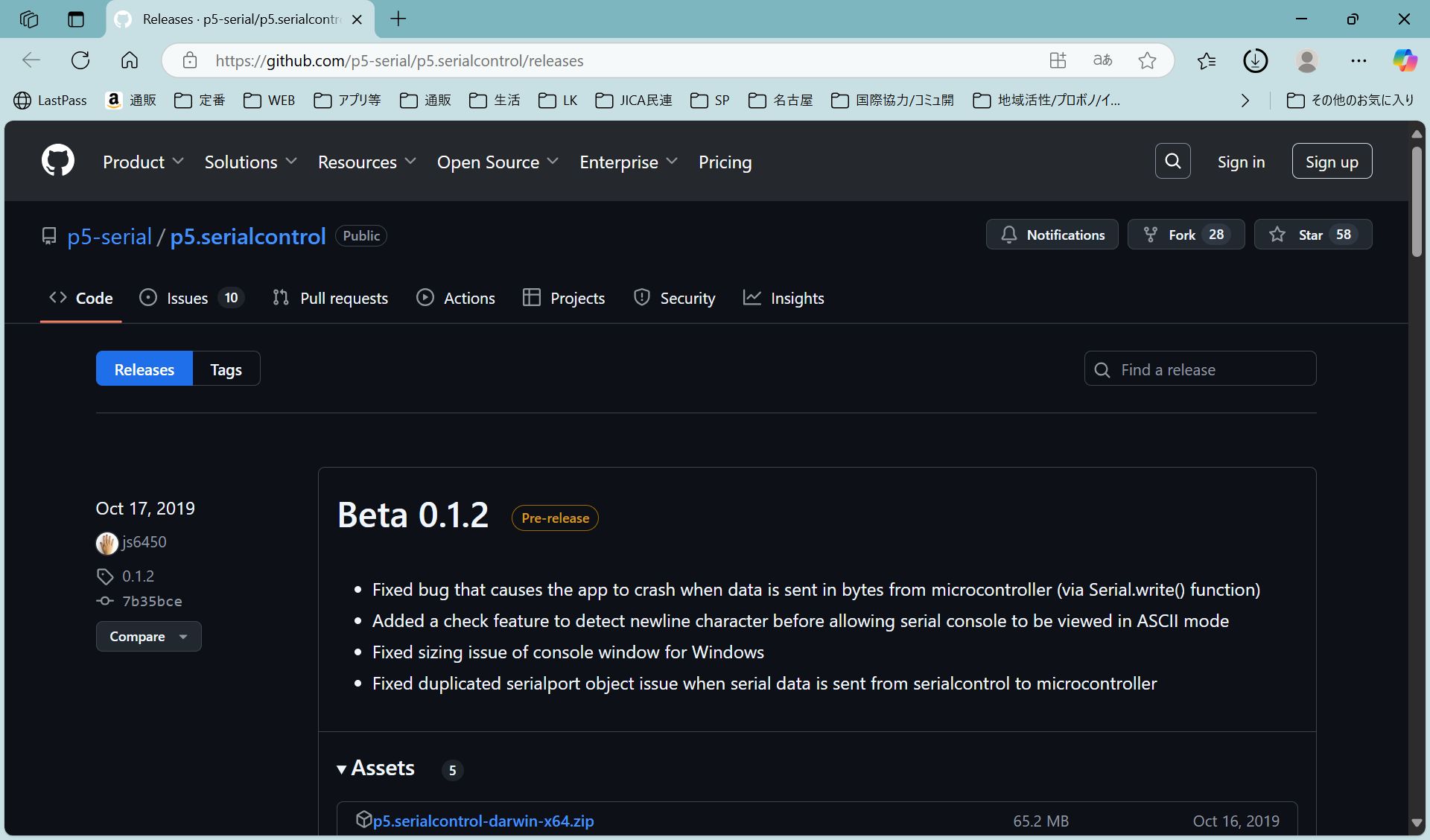The image size is (1430, 840).
Task: Expand the Open Source menu
Action: (497, 162)
